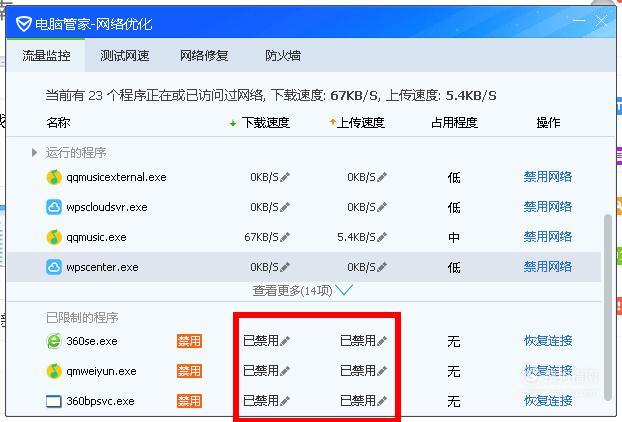Viewport: 622px width, 422px height.
Task: Click the qqmusic.exe app icon
Action: [54, 237]
